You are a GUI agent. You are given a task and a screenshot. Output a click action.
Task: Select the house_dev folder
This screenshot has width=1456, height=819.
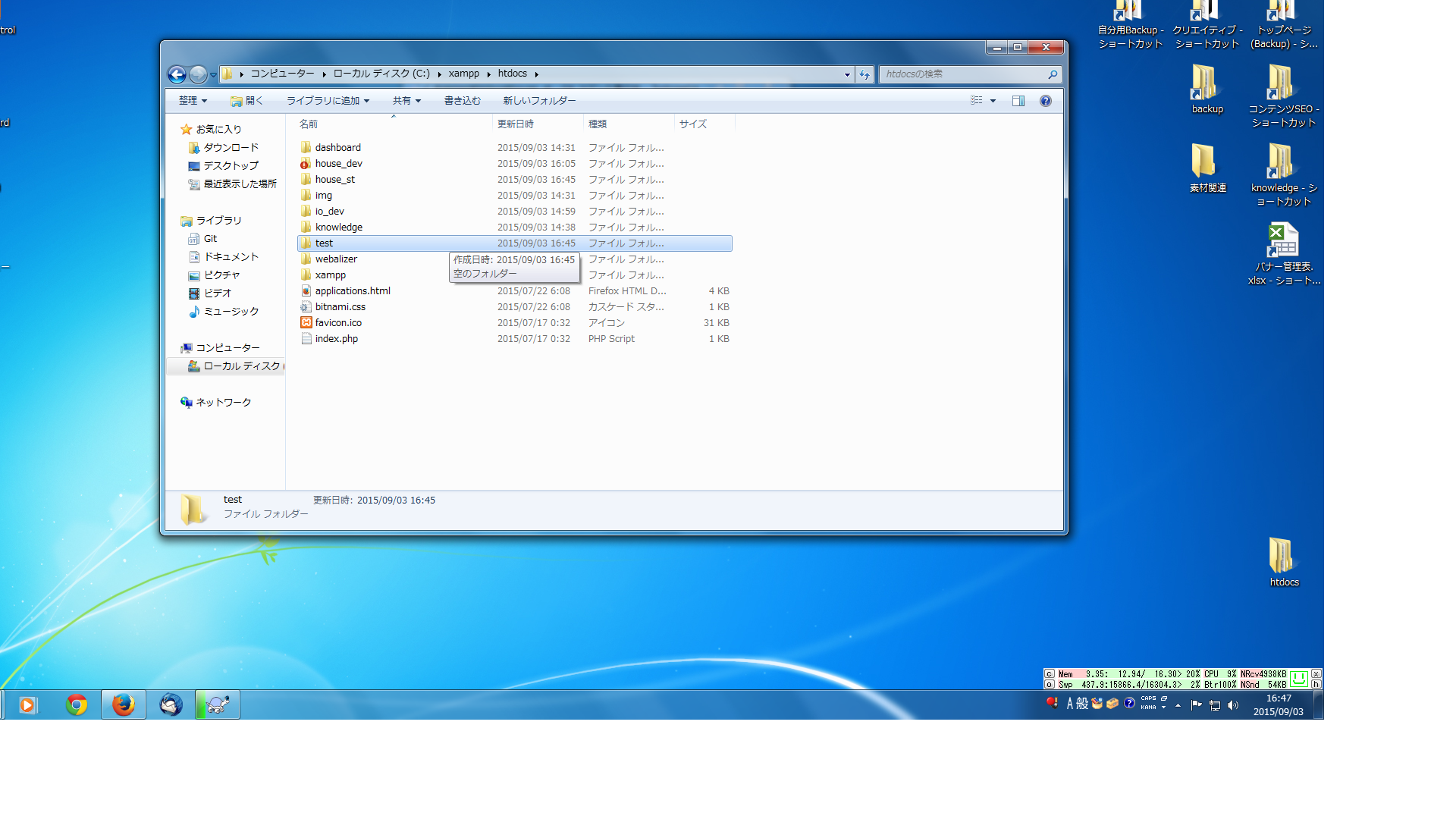338,164
